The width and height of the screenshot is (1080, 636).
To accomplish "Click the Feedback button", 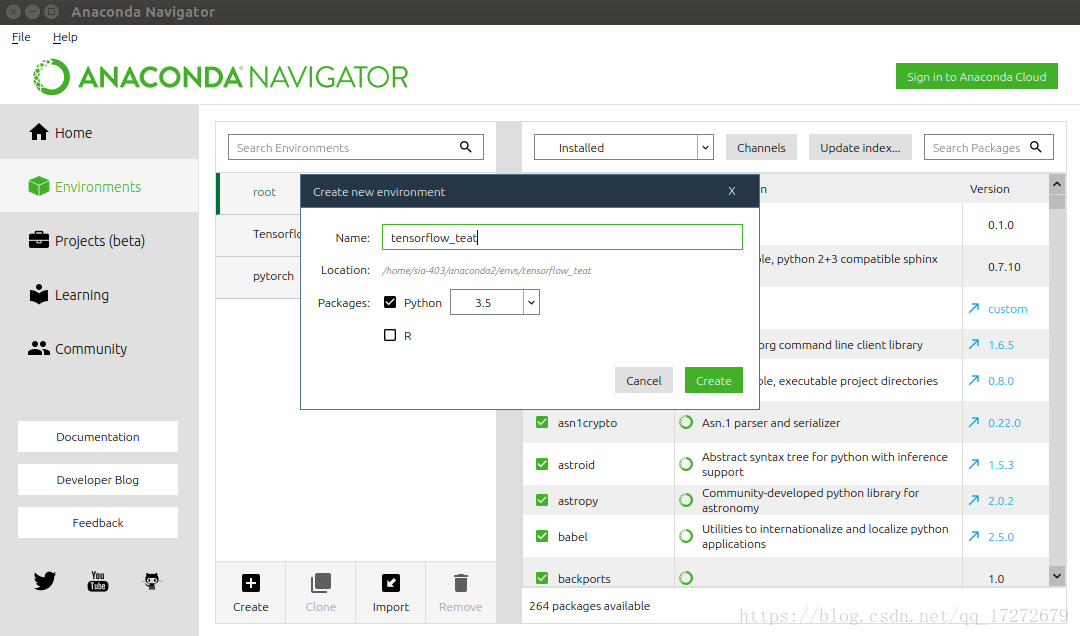I will [x=98, y=522].
